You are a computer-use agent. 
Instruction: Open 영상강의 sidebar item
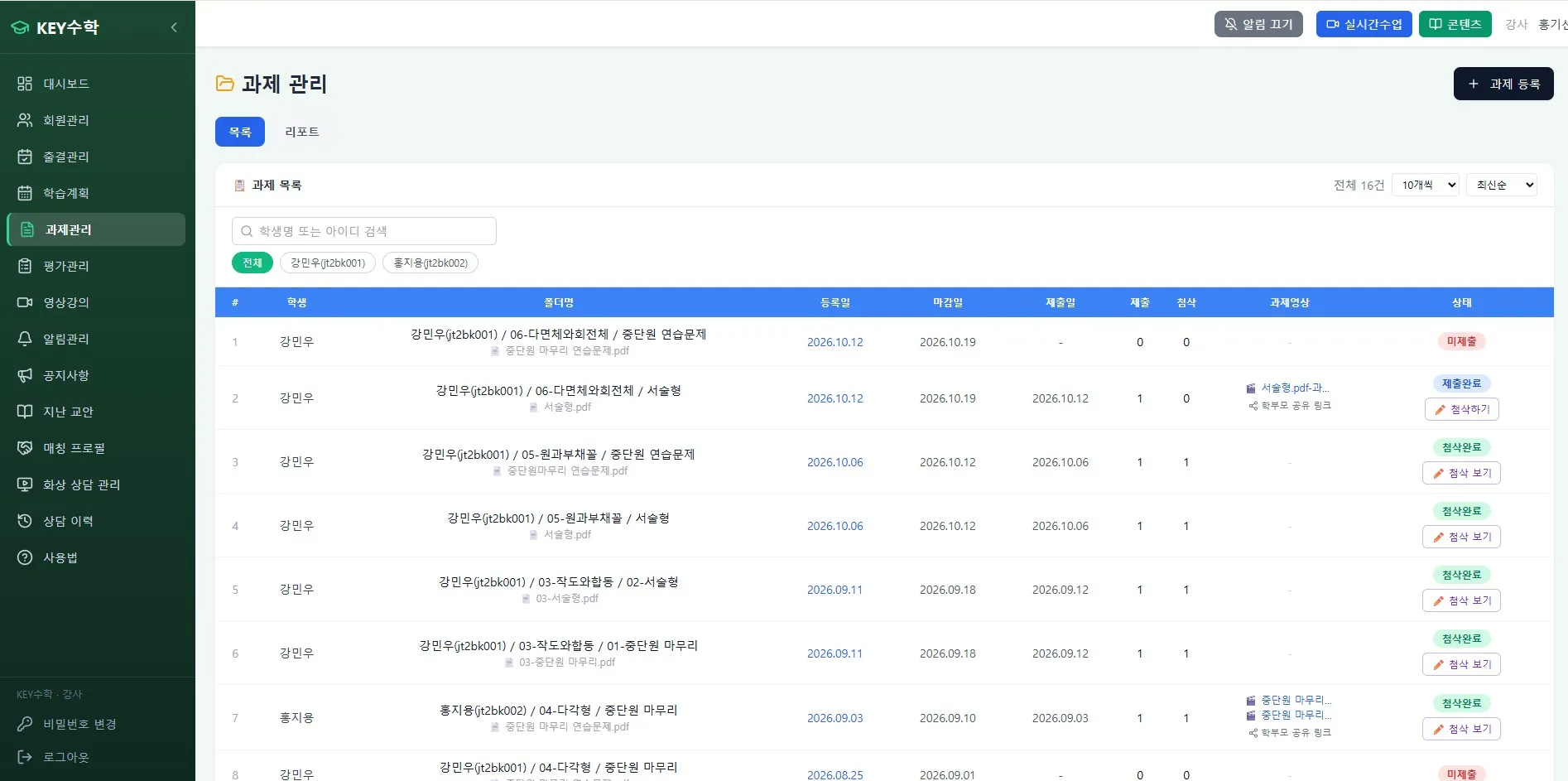tap(97, 302)
